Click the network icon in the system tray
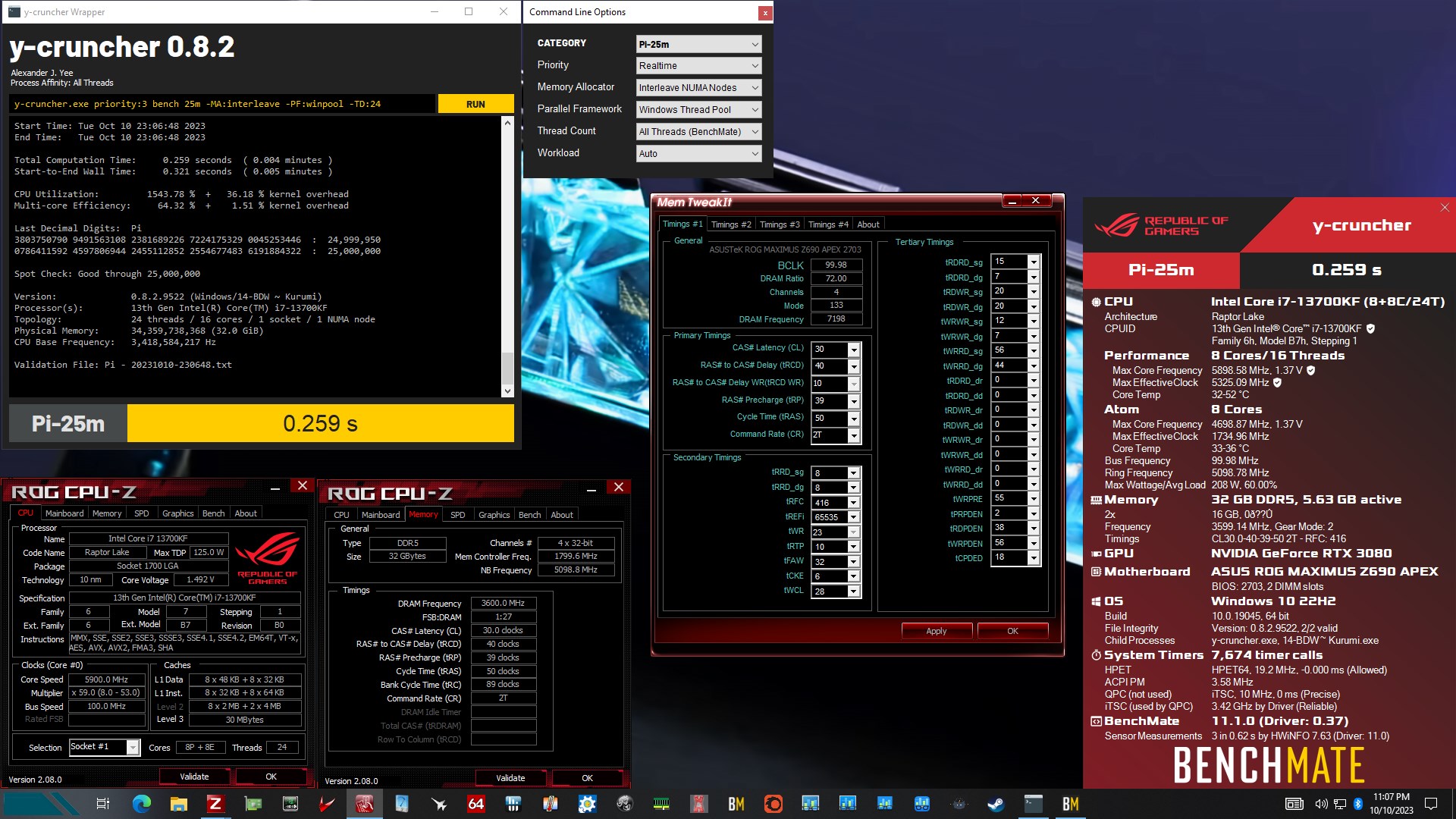The height and width of the screenshot is (819, 1456). click(x=1340, y=804)
